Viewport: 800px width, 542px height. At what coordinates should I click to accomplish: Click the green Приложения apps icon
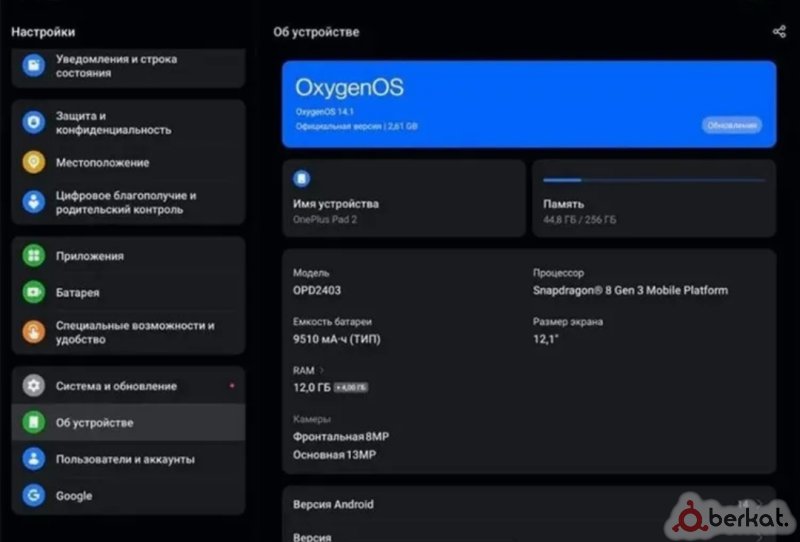click(x=34, y=255)
